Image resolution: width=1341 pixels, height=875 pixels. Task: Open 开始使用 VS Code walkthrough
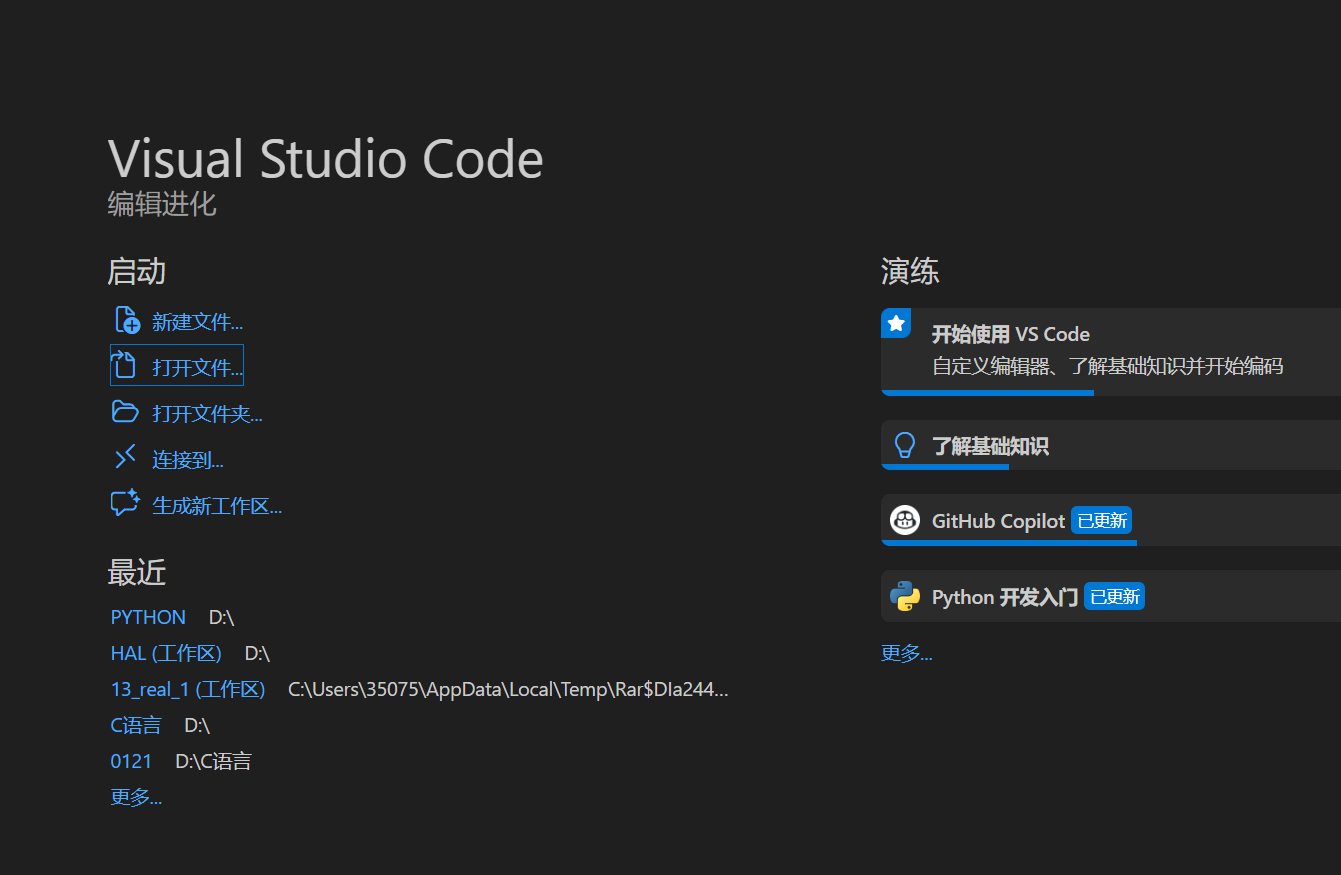tap(1111, 352)
